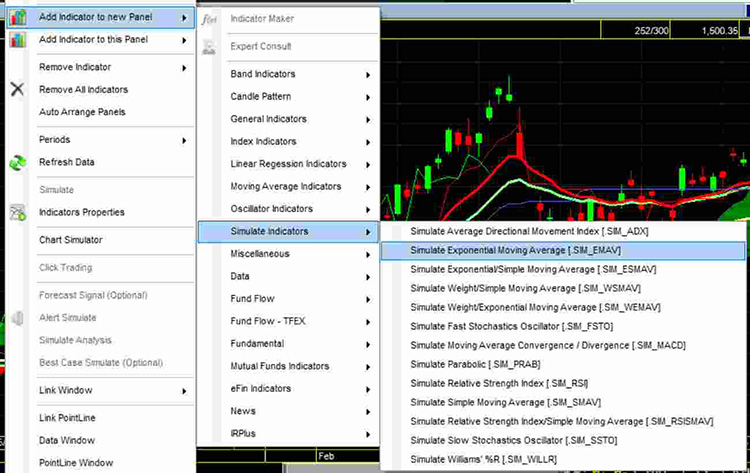Click the Expert Consult icon
Viewport: 750px width, 473px height.
(x=209, y=46)
